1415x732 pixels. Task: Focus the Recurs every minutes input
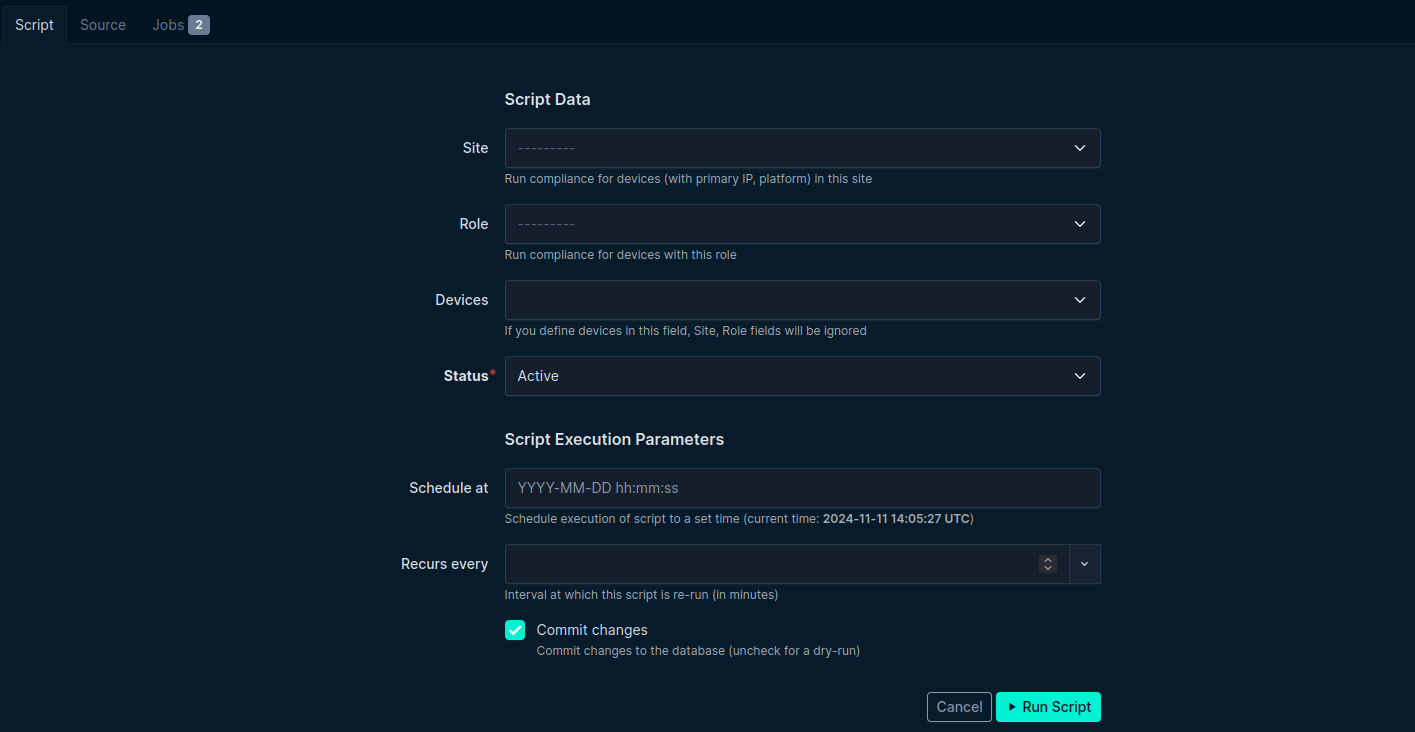770,564
